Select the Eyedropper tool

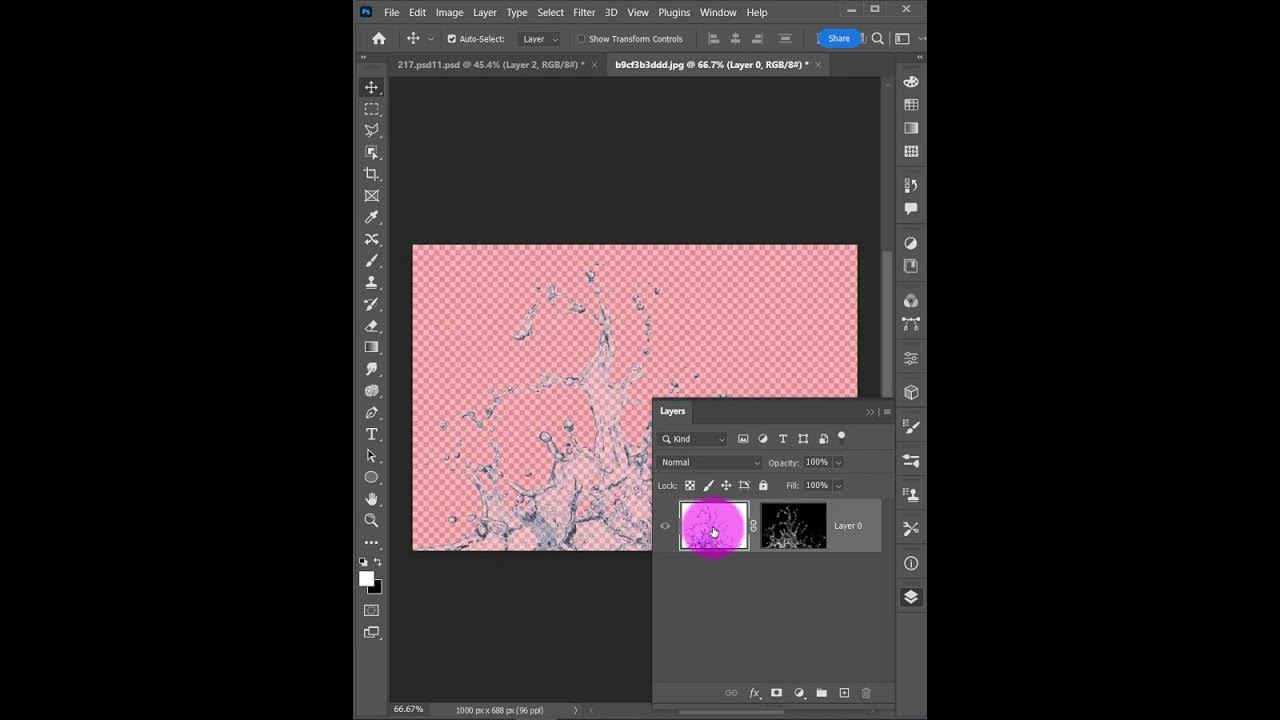click(x=372, y=217)
